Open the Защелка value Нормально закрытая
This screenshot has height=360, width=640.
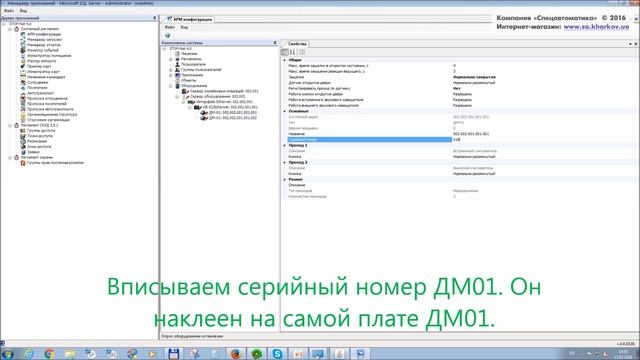click(x=544, y=77)
